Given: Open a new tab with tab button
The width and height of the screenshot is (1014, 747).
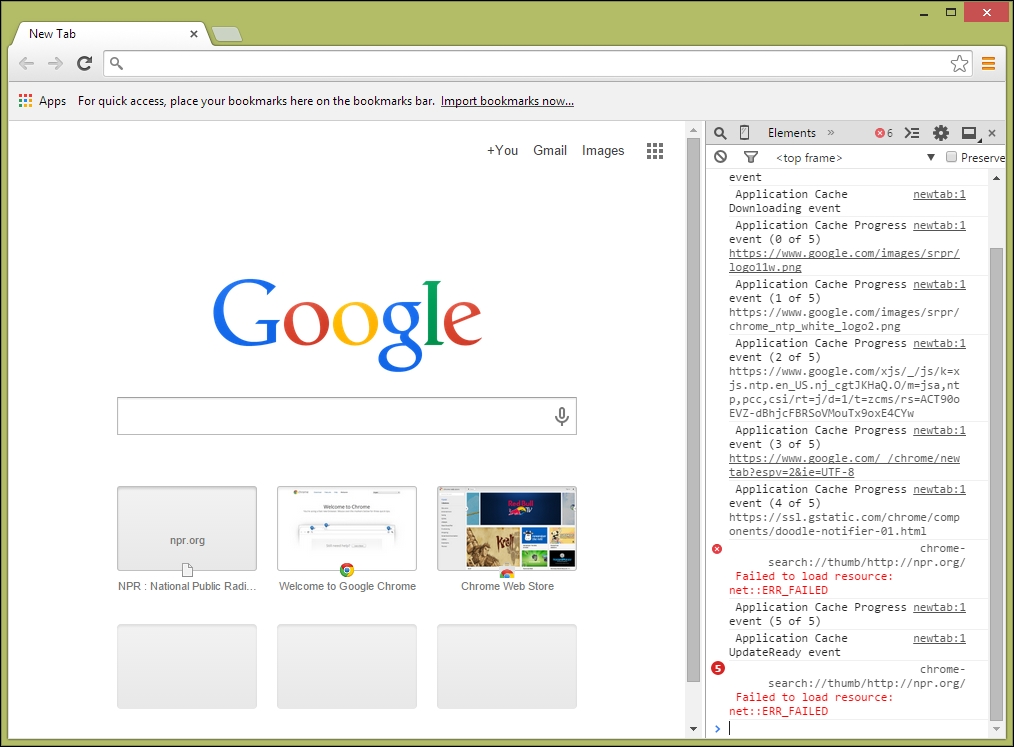Looking at the screenshot, I should tap(227, 34).
